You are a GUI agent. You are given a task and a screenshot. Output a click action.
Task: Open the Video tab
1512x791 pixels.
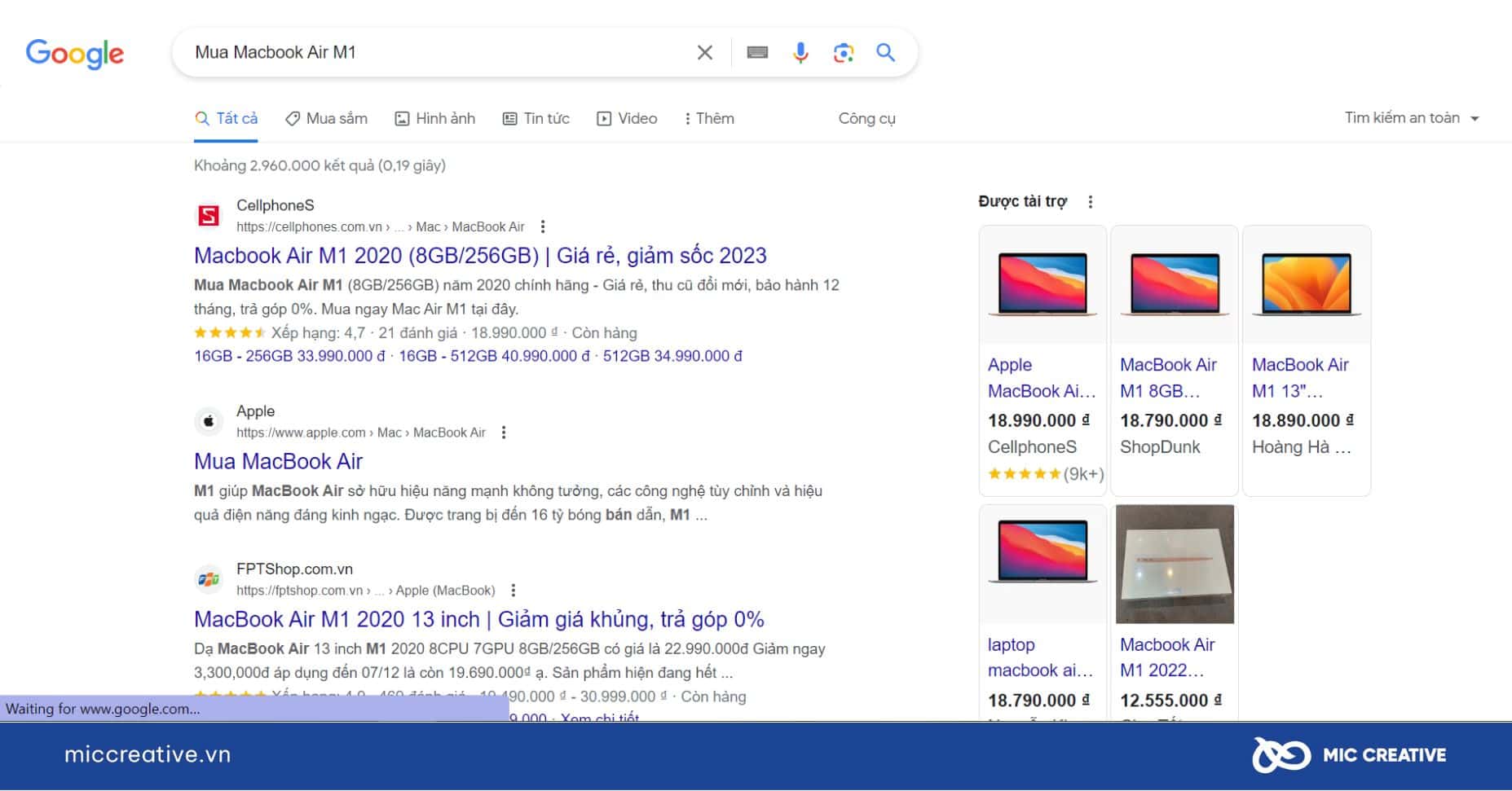pyautogui.click(x=627, y=119)
